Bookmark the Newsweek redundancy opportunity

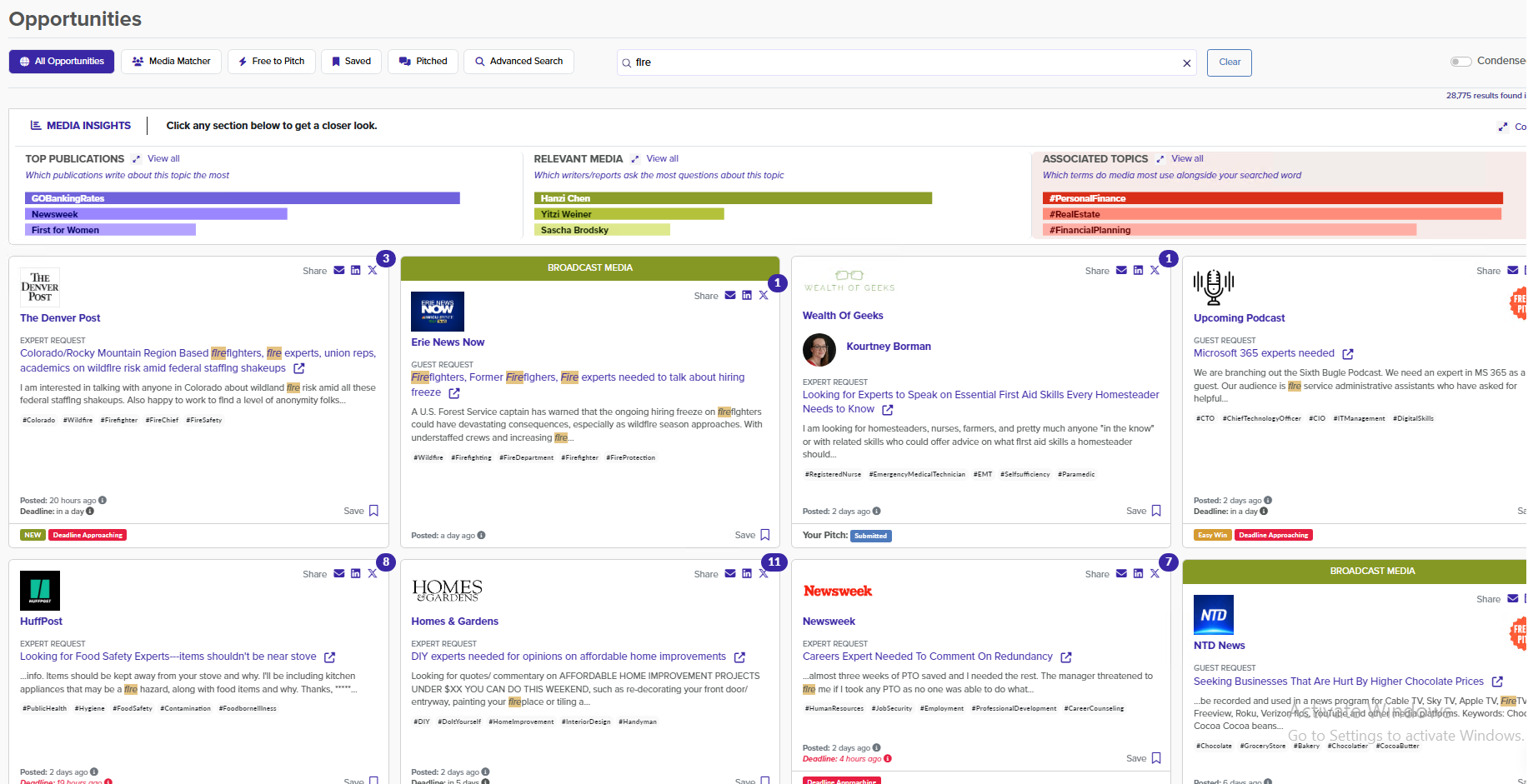click(x=1156, y=758)
